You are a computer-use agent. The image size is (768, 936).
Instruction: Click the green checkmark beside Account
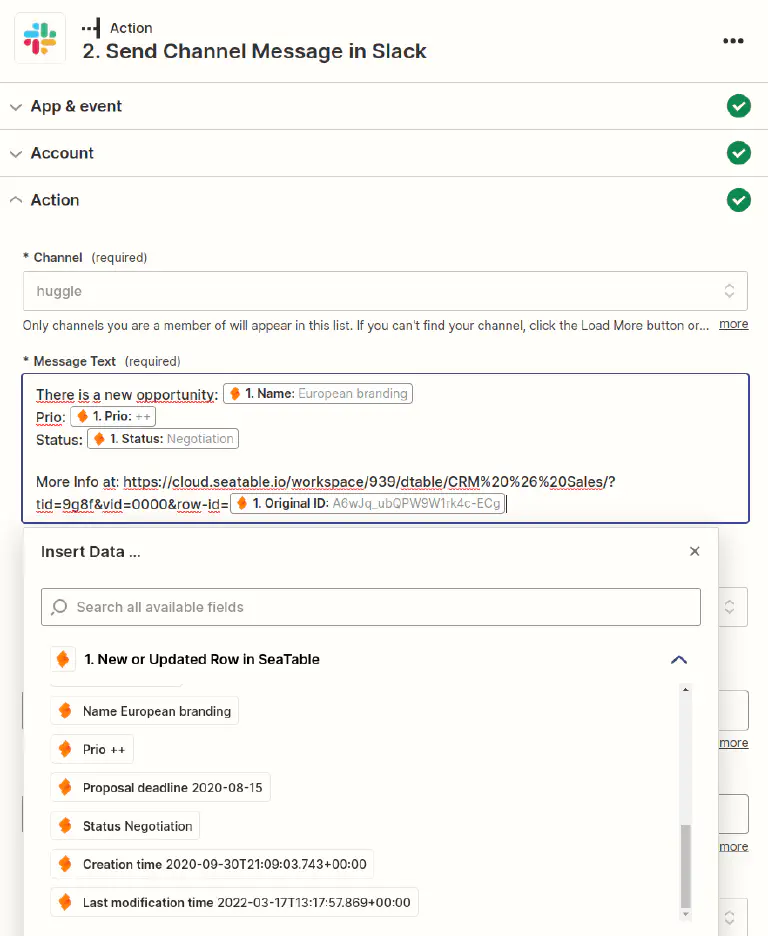pyautogui.click(x=738, y=153)
